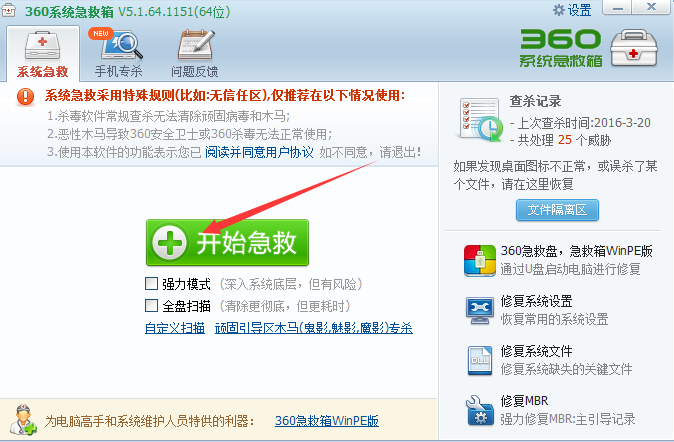674x442 pixels.
Task: Open the 顽固引导区木马专杀 link
Action: (x=314, y=328)
